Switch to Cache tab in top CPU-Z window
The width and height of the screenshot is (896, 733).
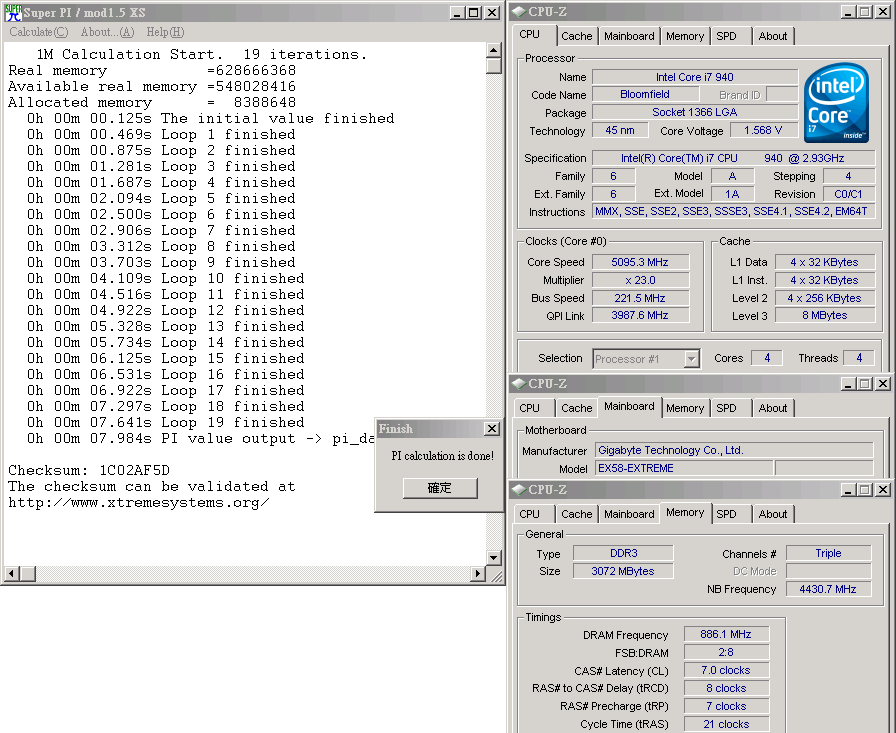pyautogui.click(x=577, y=36)
